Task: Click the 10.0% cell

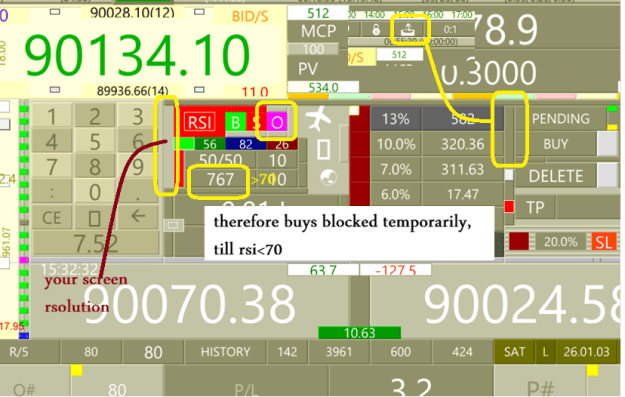Action: pyautogui.click(x=395, y=144)
